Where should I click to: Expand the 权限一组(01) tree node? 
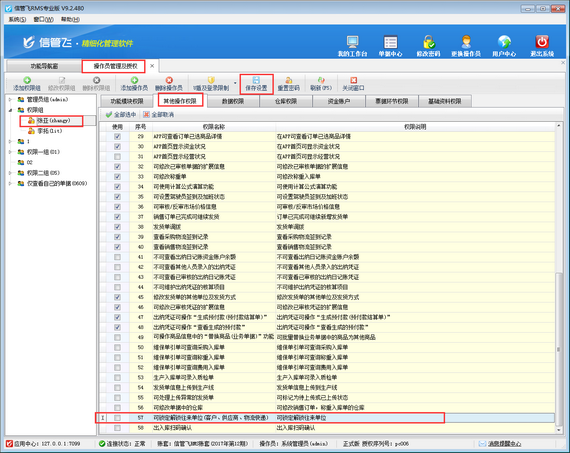11,152
